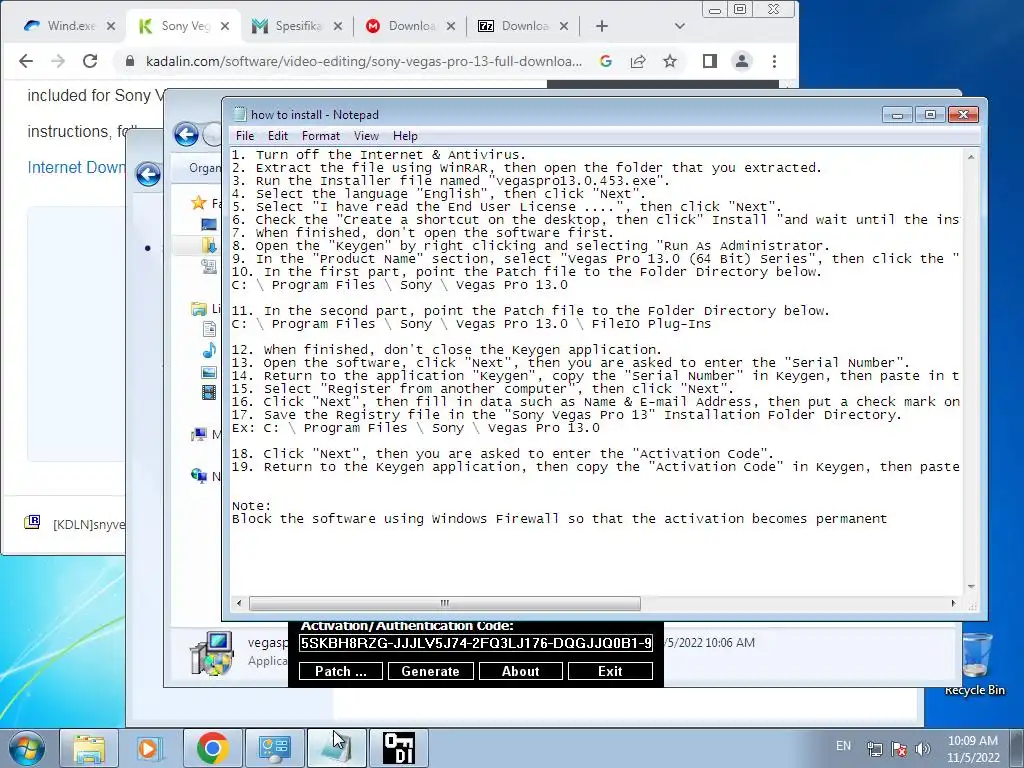Share this page icon in Chrome

pyautogui.click(x=638, y=61)
